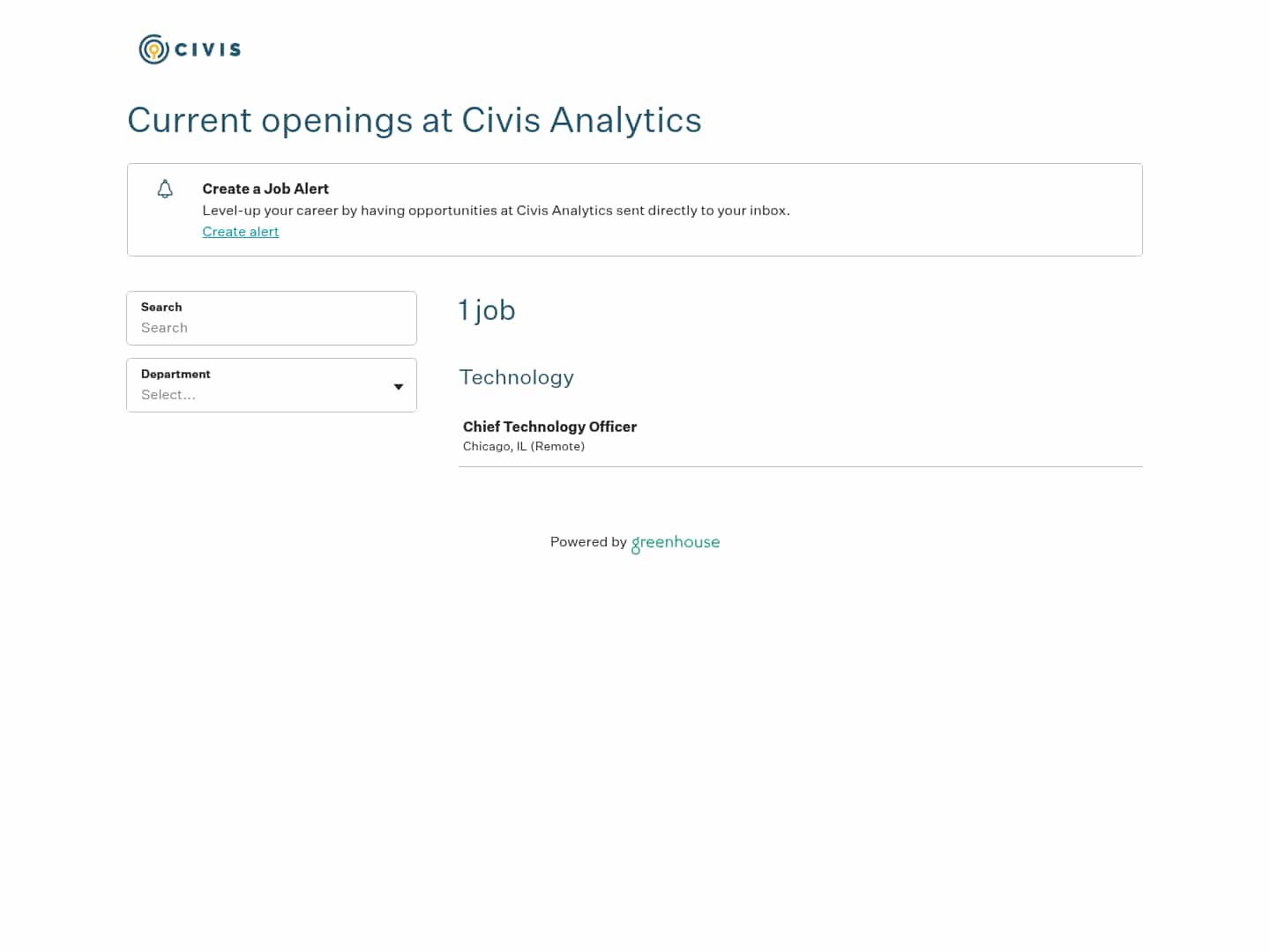Click the 1 job counter text

pos(487,310)
